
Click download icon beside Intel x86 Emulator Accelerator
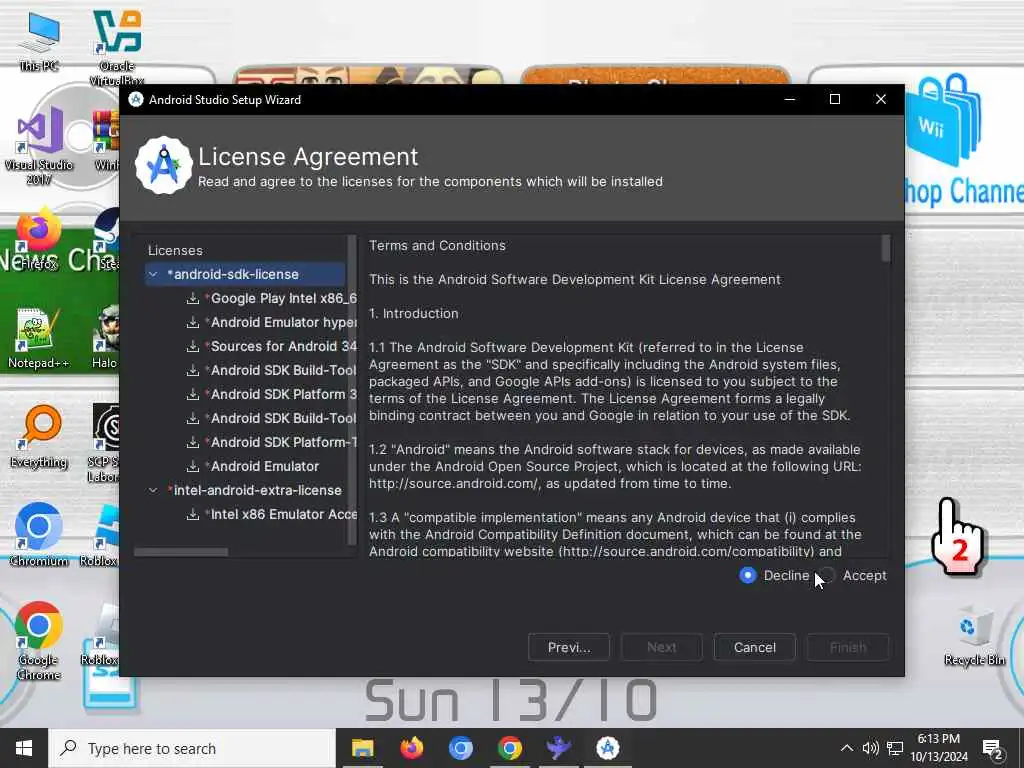pyautogui.click(x=193, y=515)
